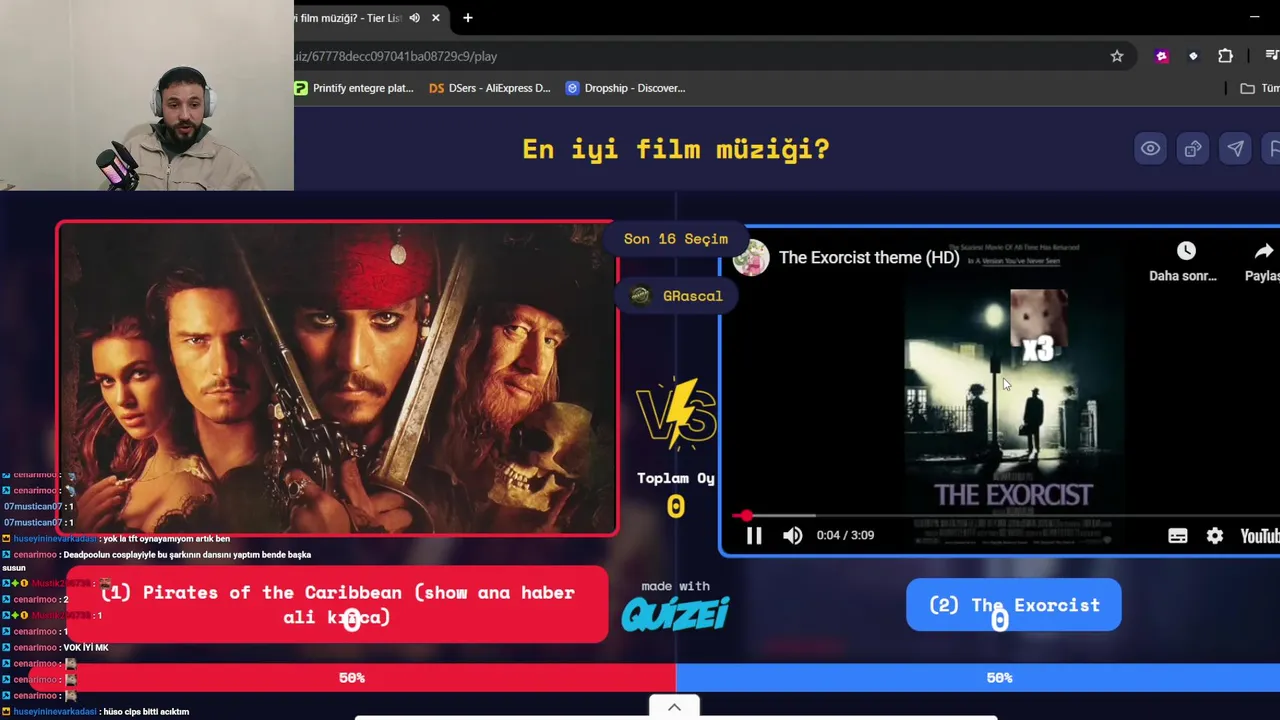Image resolution: width=1280 pixels, height=720 pixels.
Task: Open the Dropship Discover bookmark
Action: pyautogui.click(x=625, y=88)
